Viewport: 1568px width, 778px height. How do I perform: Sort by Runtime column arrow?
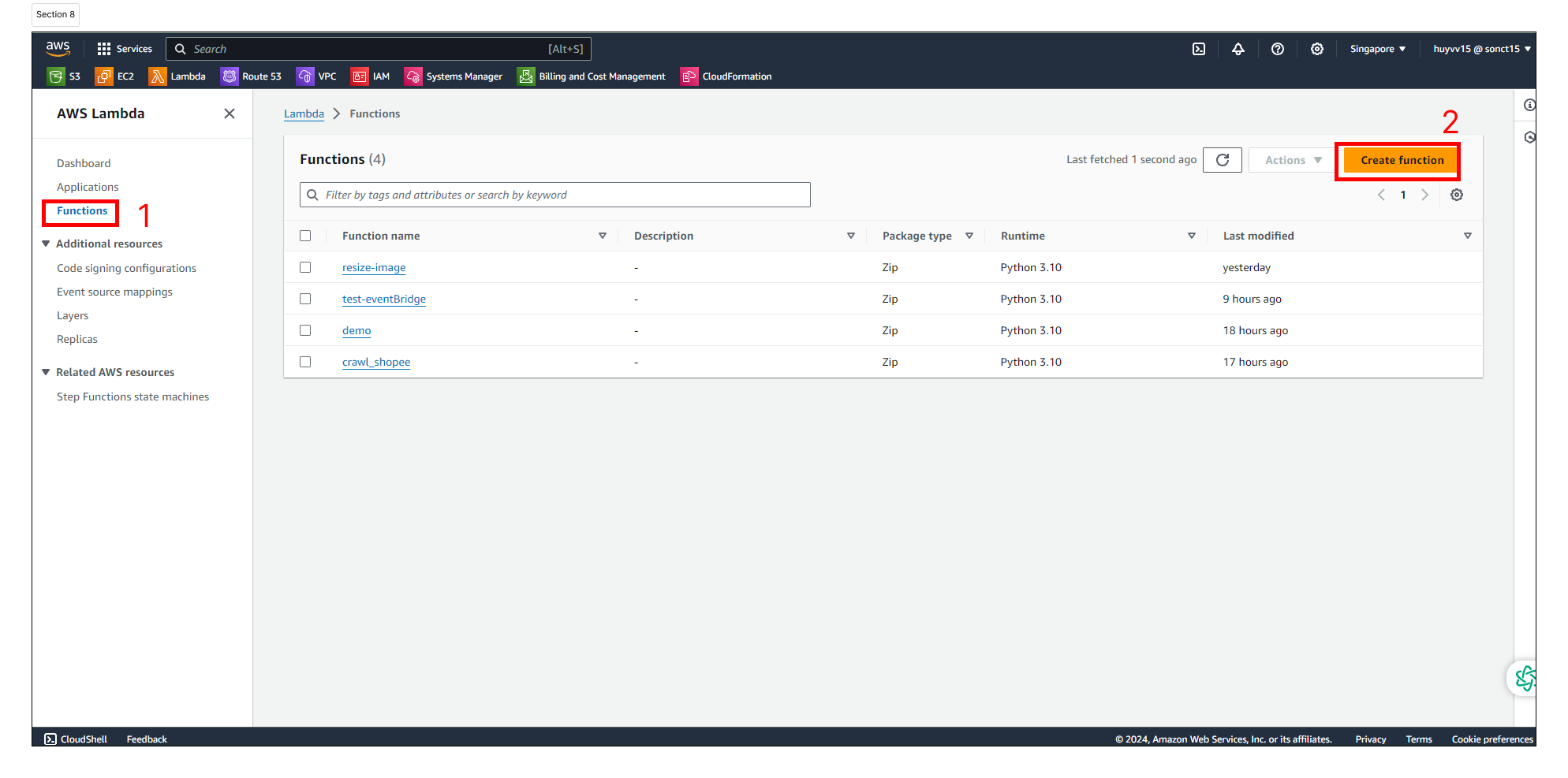coord(1192,236)
